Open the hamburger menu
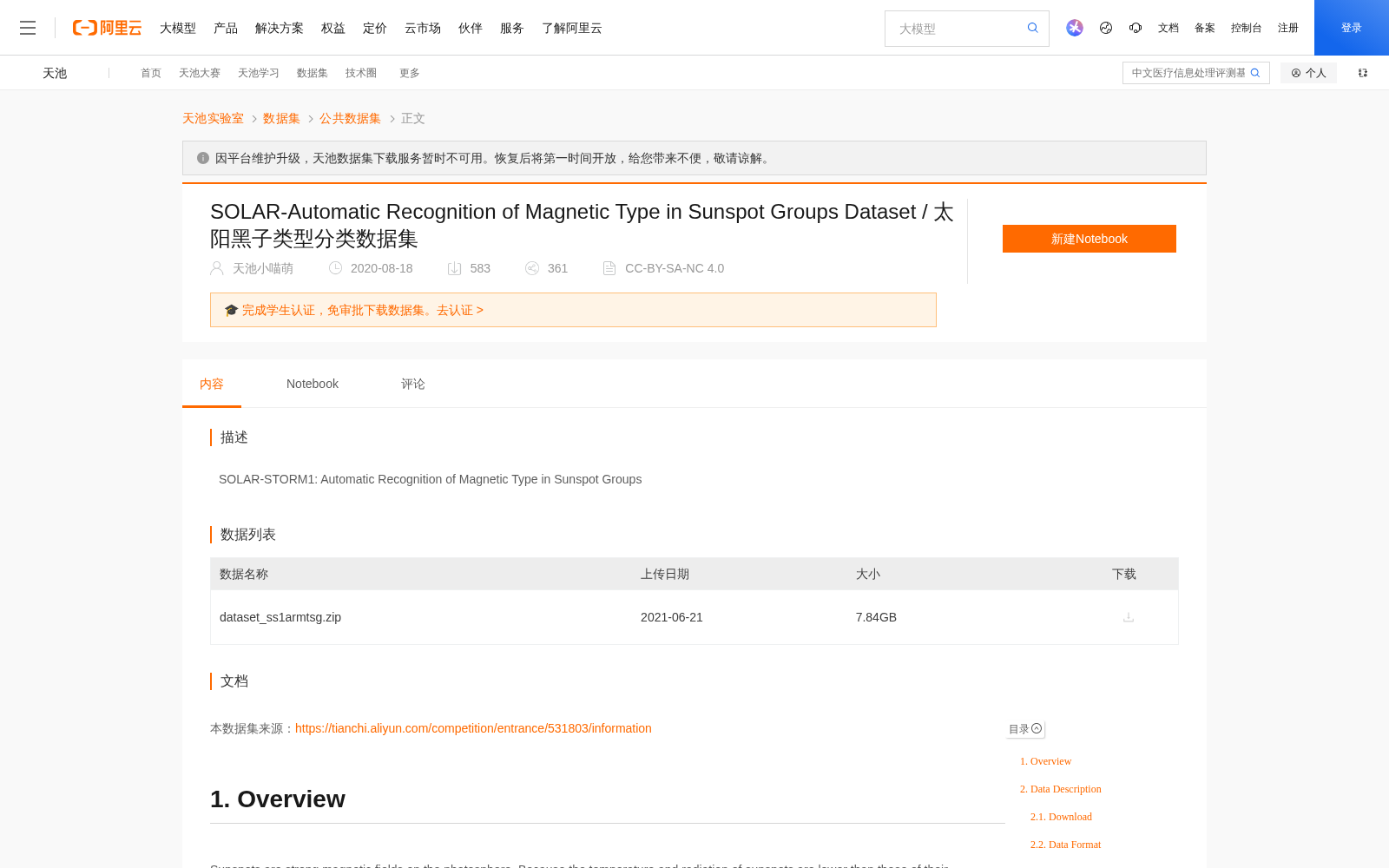The width and height of the screenshot is (1389, 868). coord(28,28)
